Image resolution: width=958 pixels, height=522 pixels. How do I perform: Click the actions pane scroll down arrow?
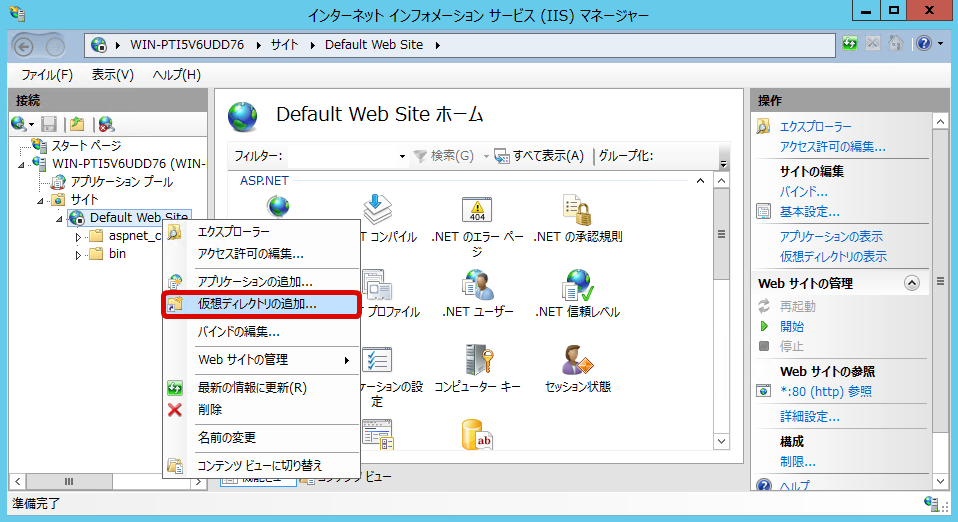[x=941, y=482]
